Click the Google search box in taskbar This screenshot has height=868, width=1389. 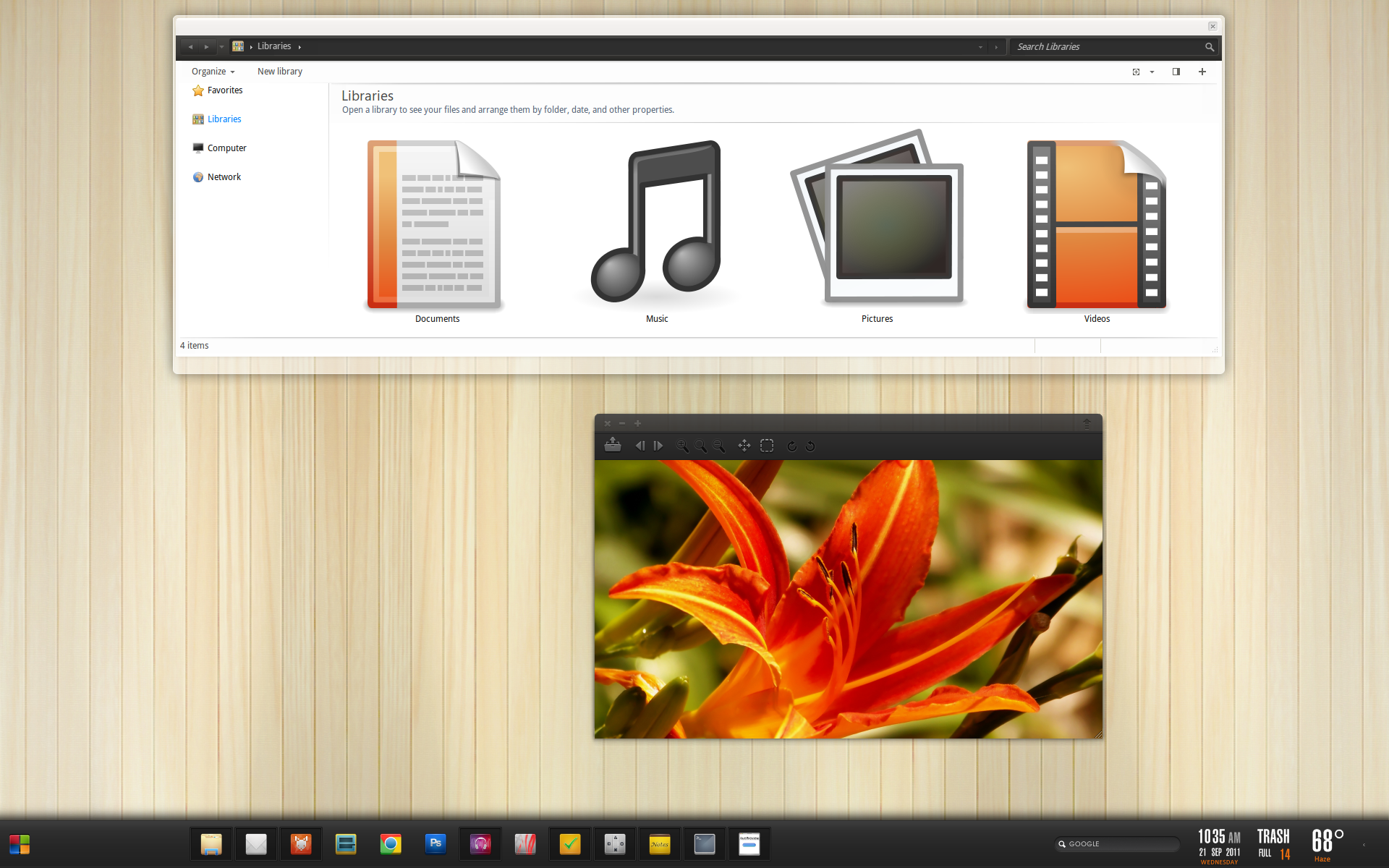1118,844
